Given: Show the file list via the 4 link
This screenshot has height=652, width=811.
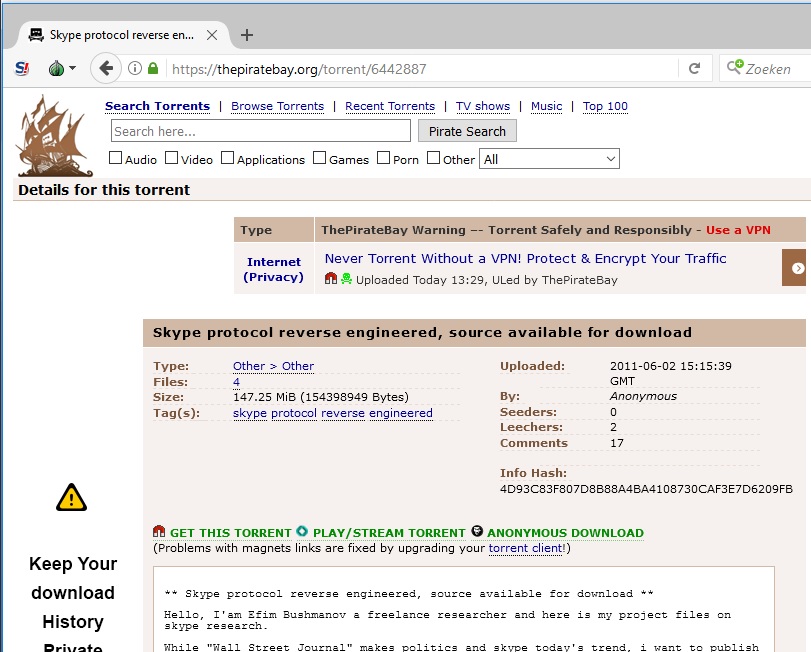Looking at the screenshot, I should (x=236, y=382).
